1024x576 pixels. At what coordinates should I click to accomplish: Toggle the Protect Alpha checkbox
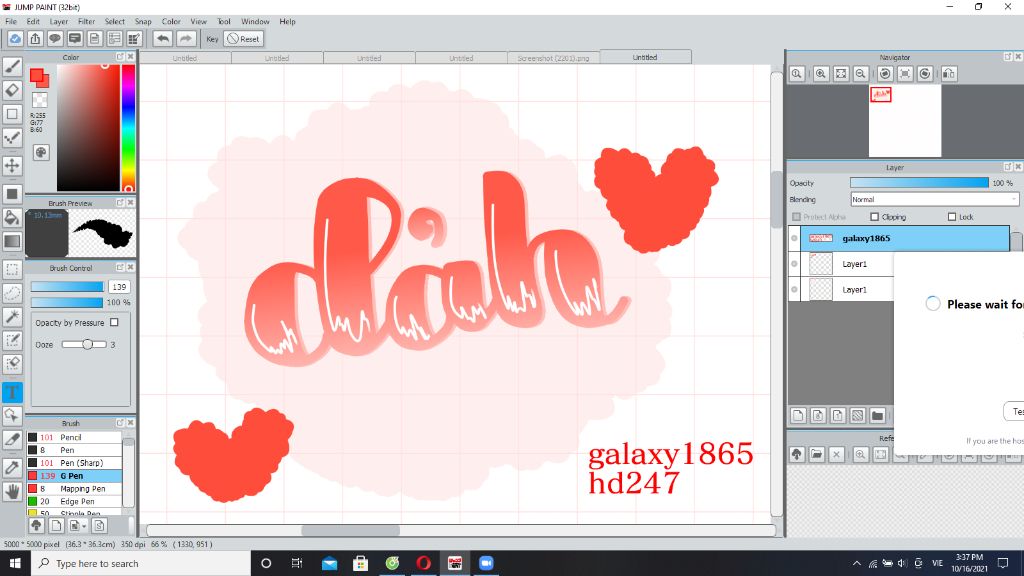coord(796,217)
